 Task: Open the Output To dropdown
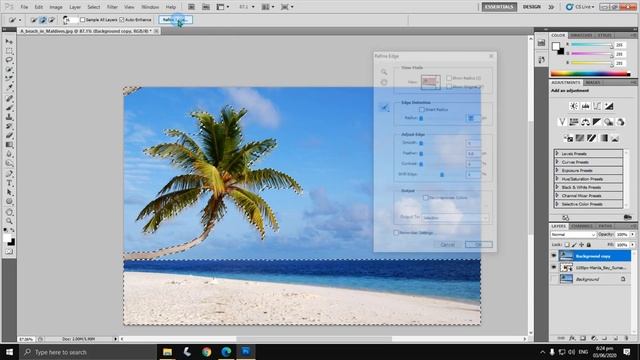(x=455, y=218)
